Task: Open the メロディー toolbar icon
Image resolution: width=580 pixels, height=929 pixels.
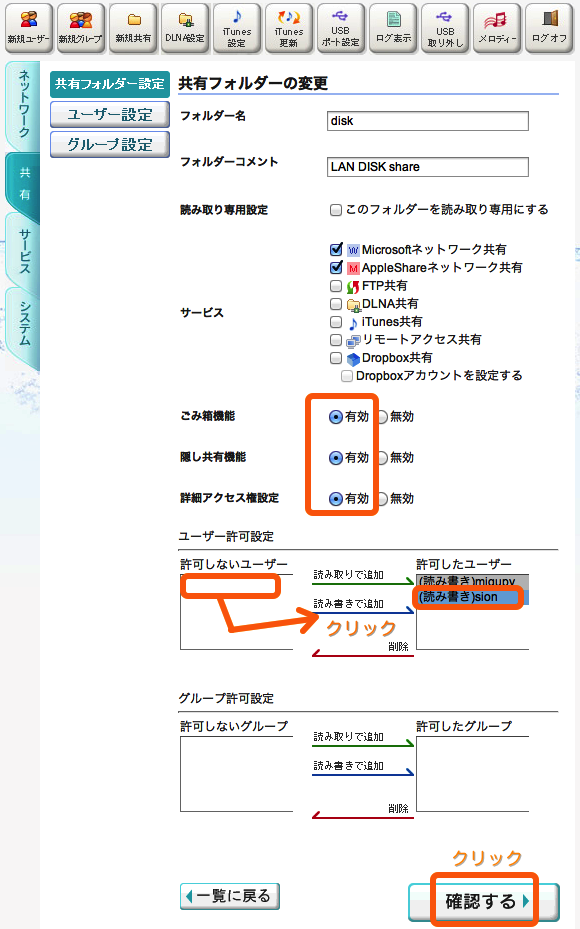Action: (497, 28)
